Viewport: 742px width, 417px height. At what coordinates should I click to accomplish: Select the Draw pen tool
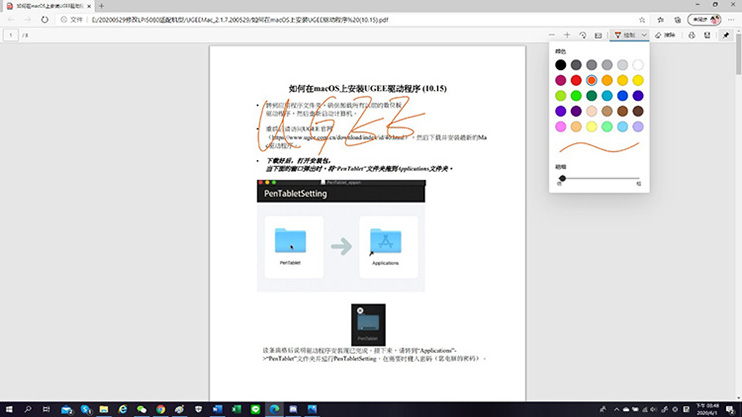click(625, 35)
